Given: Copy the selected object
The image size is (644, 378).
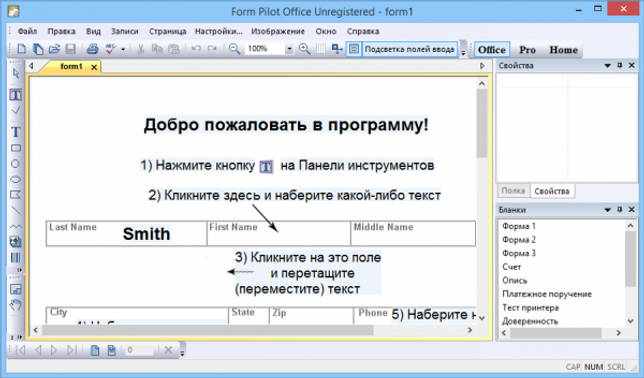Looking at the screenshot, I should (157, 49).
